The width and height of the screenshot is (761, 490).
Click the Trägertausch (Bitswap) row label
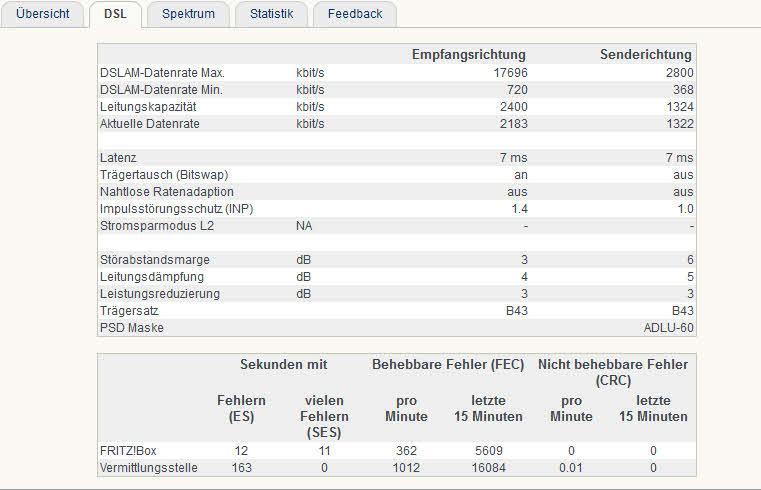(x=164, y=175)
